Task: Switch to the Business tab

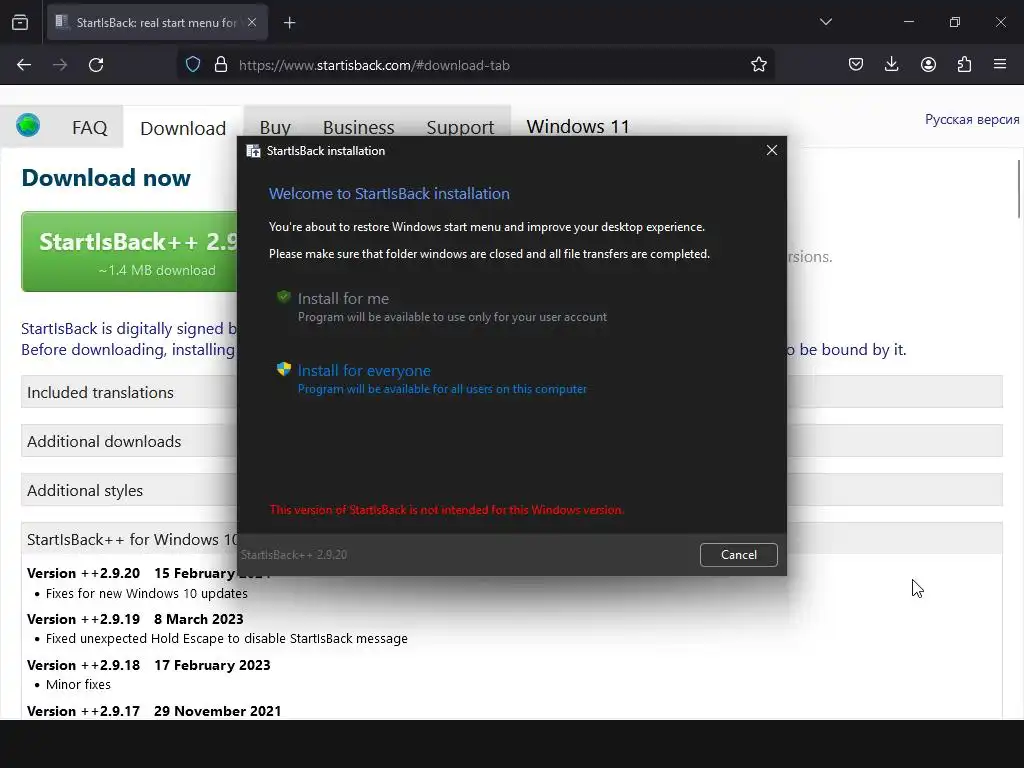Action: click(359, 127)
